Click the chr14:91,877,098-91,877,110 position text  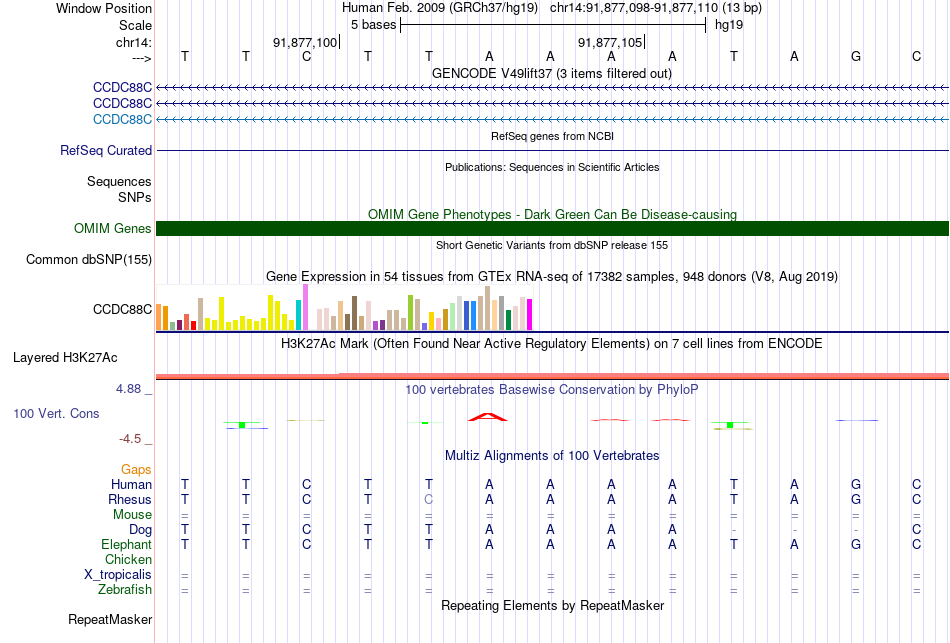click(x=656, y=8)
